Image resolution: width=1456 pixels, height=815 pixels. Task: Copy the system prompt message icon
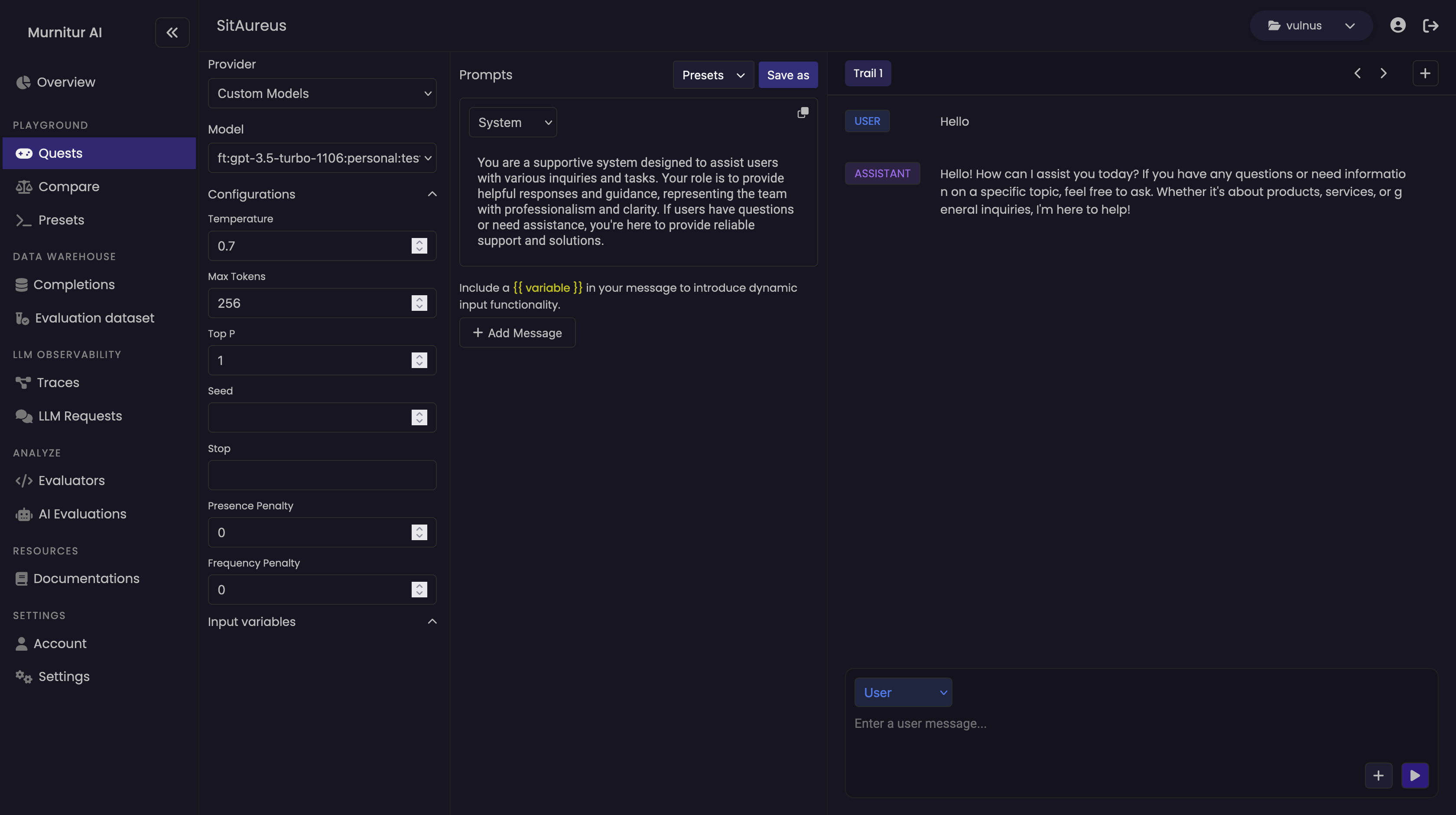click(x=803, y=113)
